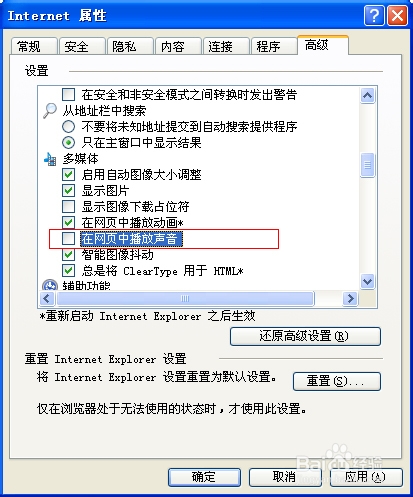The image size is (413, 497).
Task: Click the 还原高级设置(R) button
Action: (x=305, y=336)
